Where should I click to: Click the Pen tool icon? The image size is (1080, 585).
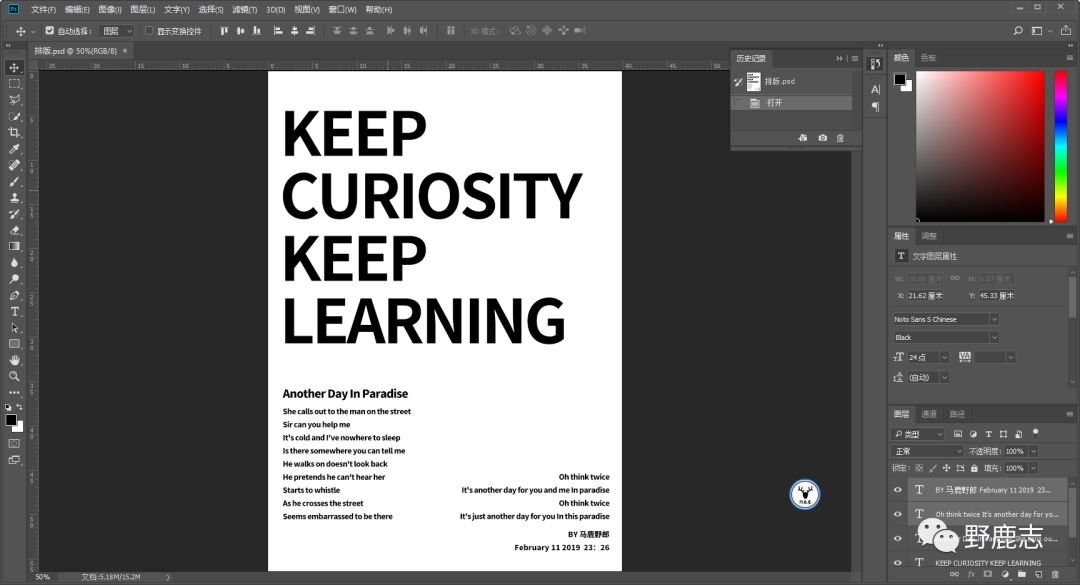pyautogui.click(x=14, y=295)
